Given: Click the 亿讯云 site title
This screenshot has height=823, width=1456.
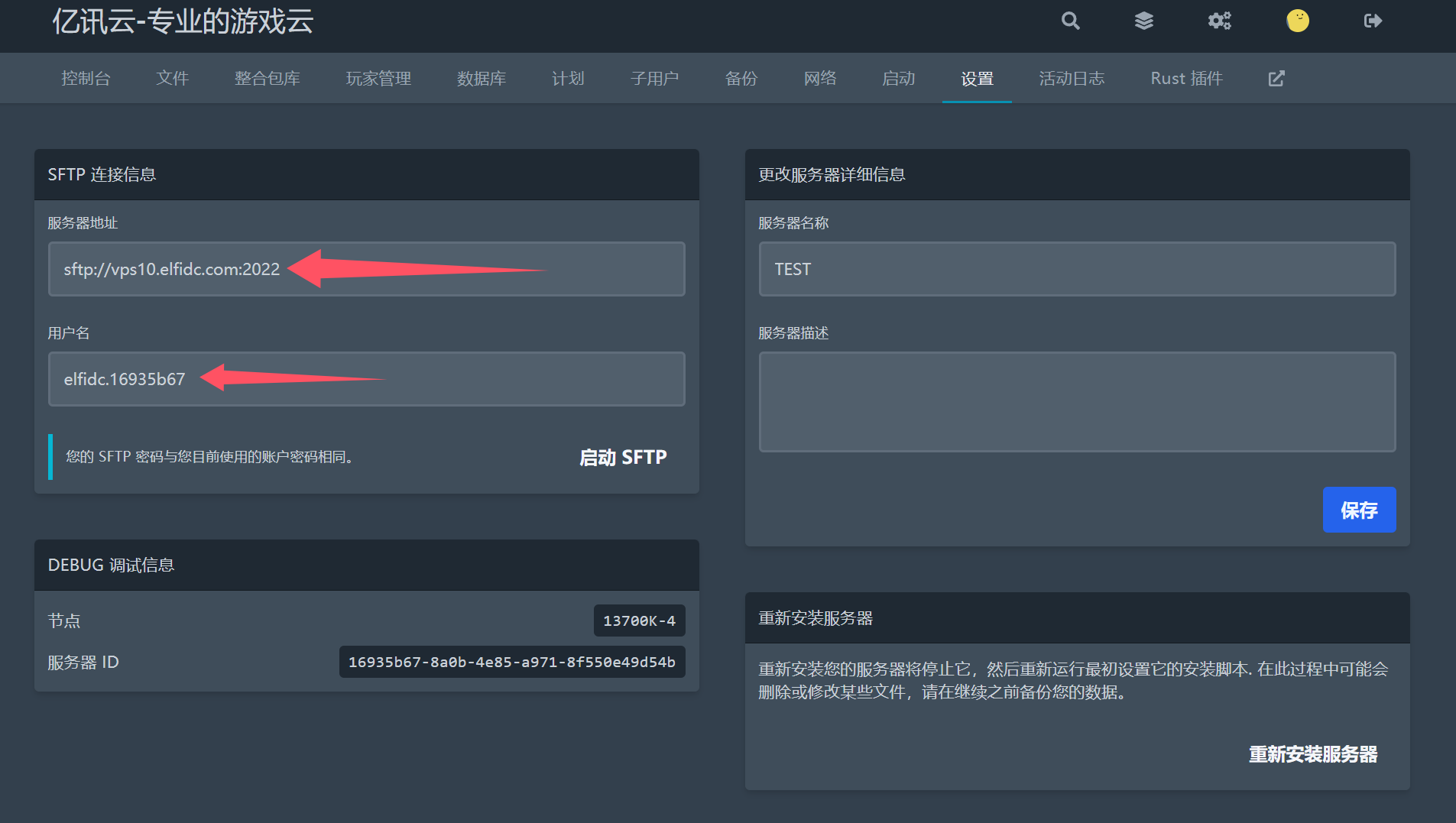Looking at the screenshot, I should click(x=183, y=21).
